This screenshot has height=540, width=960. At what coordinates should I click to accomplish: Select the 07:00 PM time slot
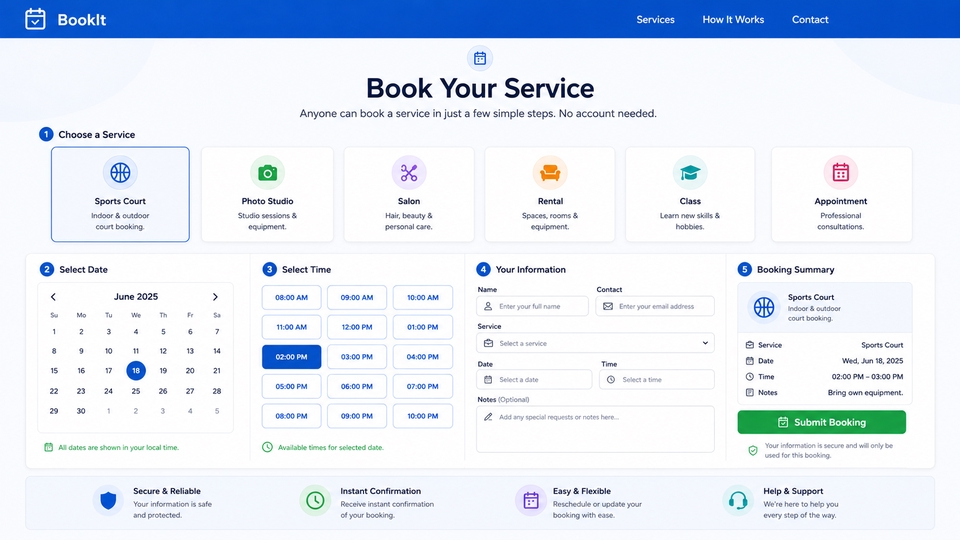(422, 386)
